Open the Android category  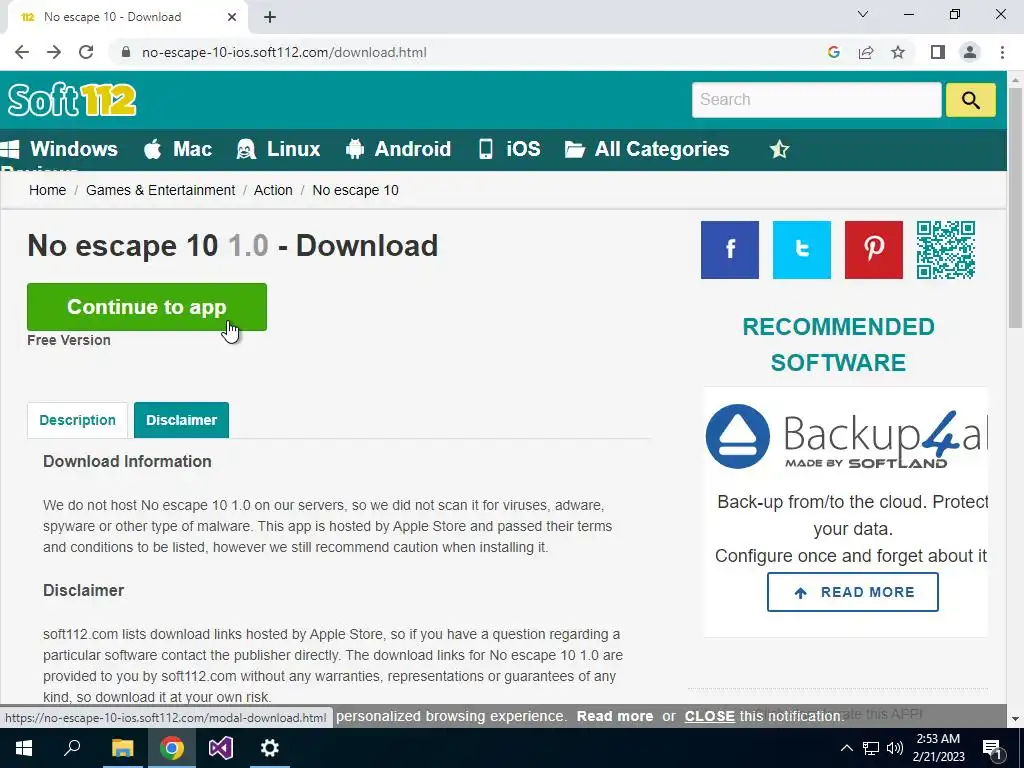click(398, 149)
